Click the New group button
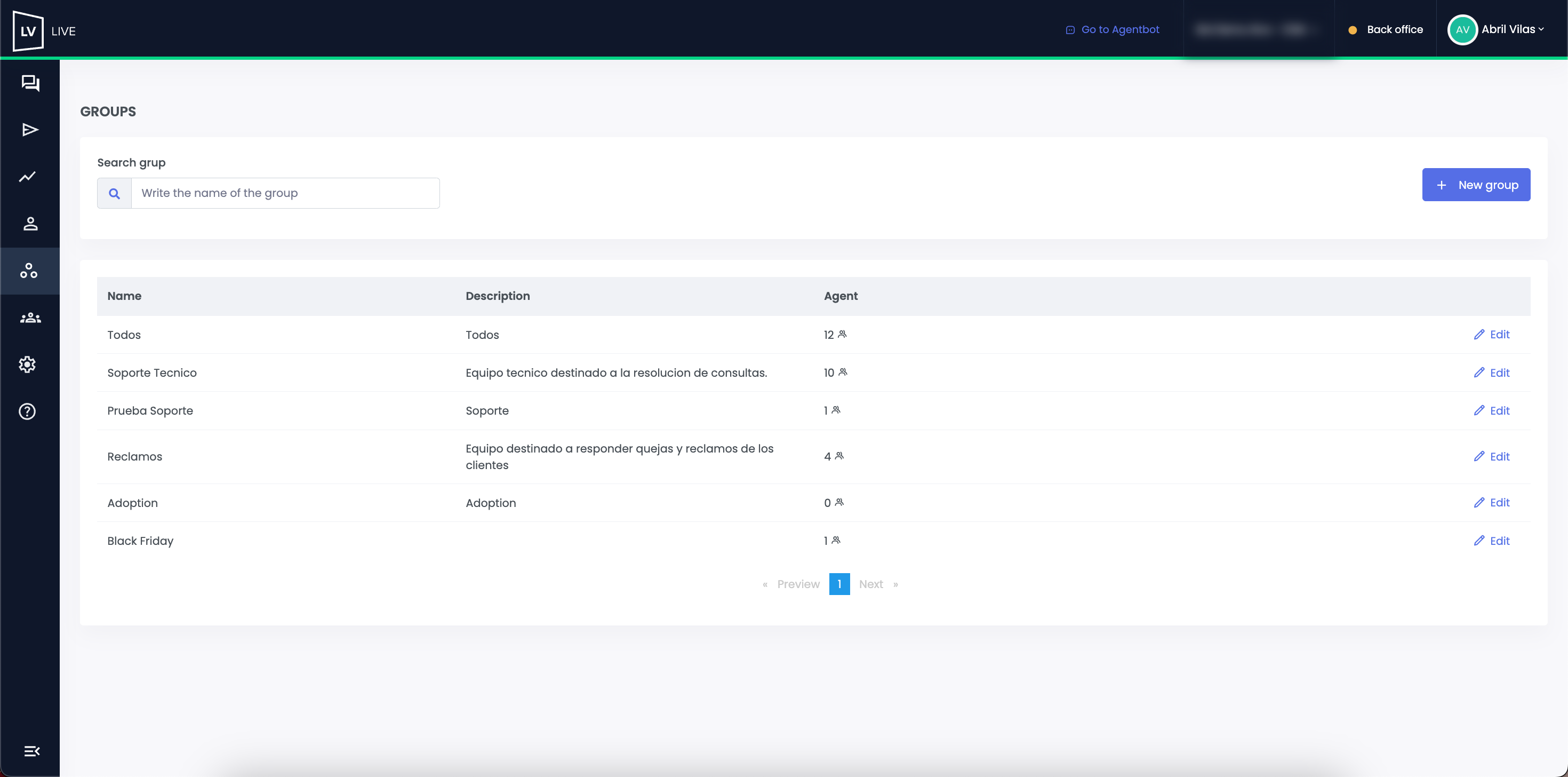Image resolution: width=1568 pixels, height=777 pixels. [x=1476, y=185]
